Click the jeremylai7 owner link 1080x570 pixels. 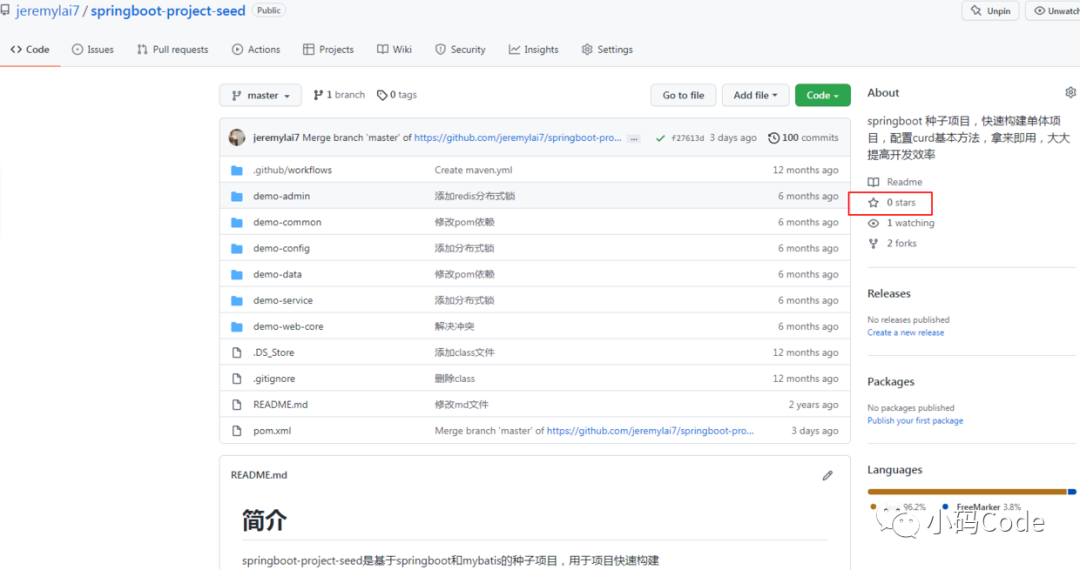click(48, 11)
